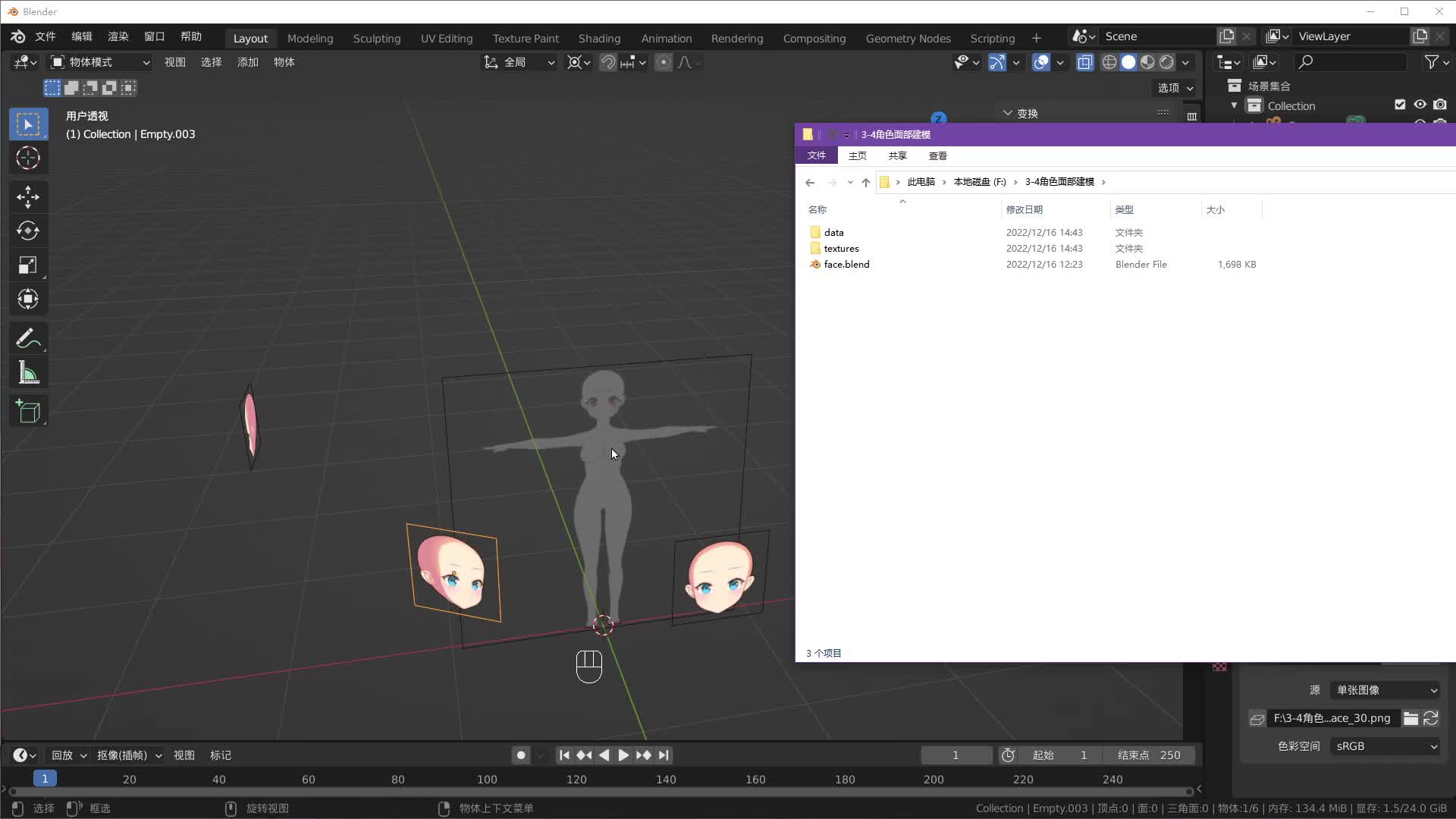The width and height of the screenshot is (1456, 819).
Task: Select the Add Cube tool
Action: pyautogui.click(x=28, y=411)
